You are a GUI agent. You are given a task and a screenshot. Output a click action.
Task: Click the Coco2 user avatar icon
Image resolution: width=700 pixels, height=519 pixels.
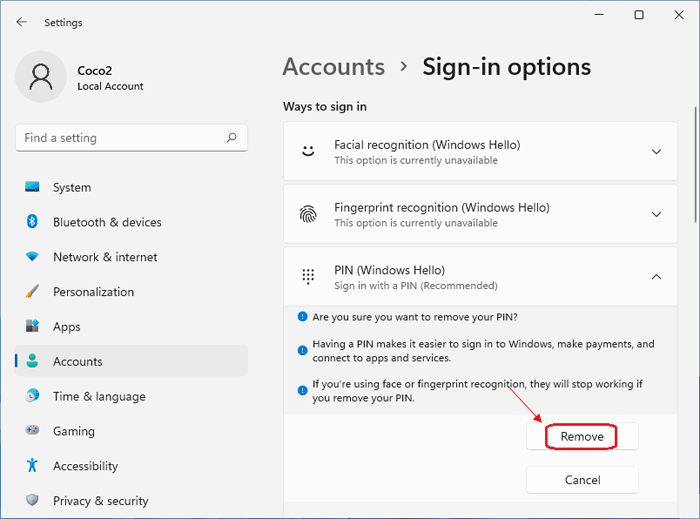tap(41, 77)
